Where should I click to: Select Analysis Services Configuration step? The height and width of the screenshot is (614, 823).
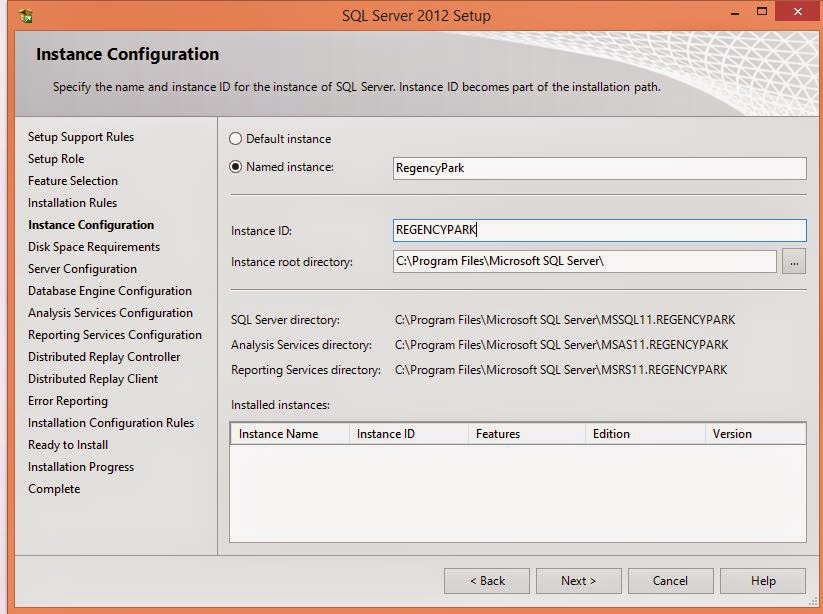(111, 313)
